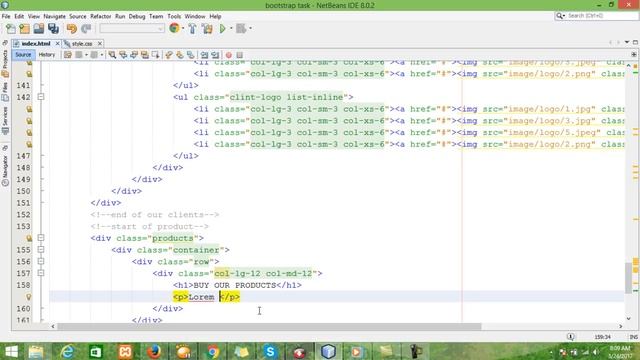The height and width of the screenshot is (360, 640).
Task: Open the Projects side panel
Action: (5, 63)
